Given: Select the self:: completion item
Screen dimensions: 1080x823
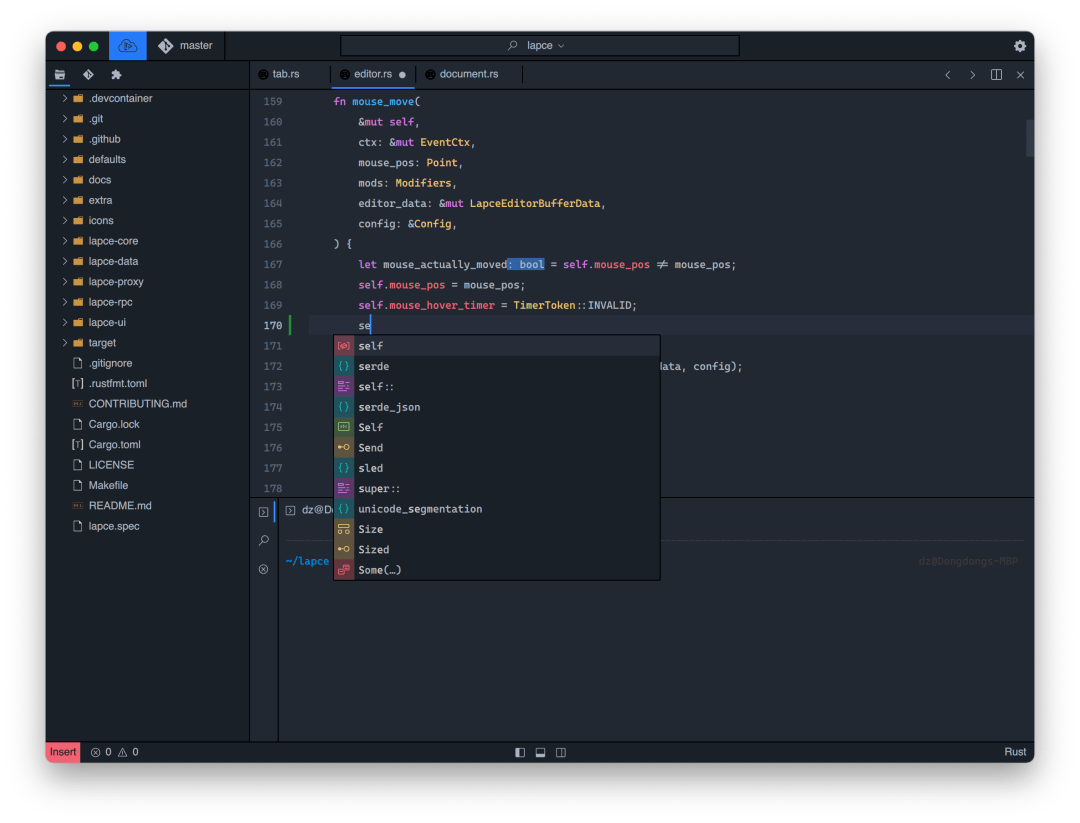Looking at the screenshot, I should [497, 386].
